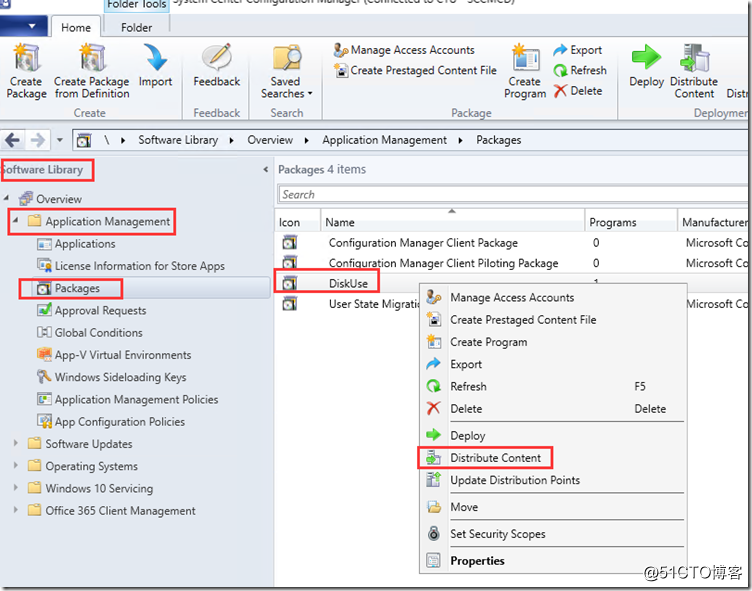Collapse the left navigation pane arrow
Viewport: 752px width, 591px height.
click(266, 169)
